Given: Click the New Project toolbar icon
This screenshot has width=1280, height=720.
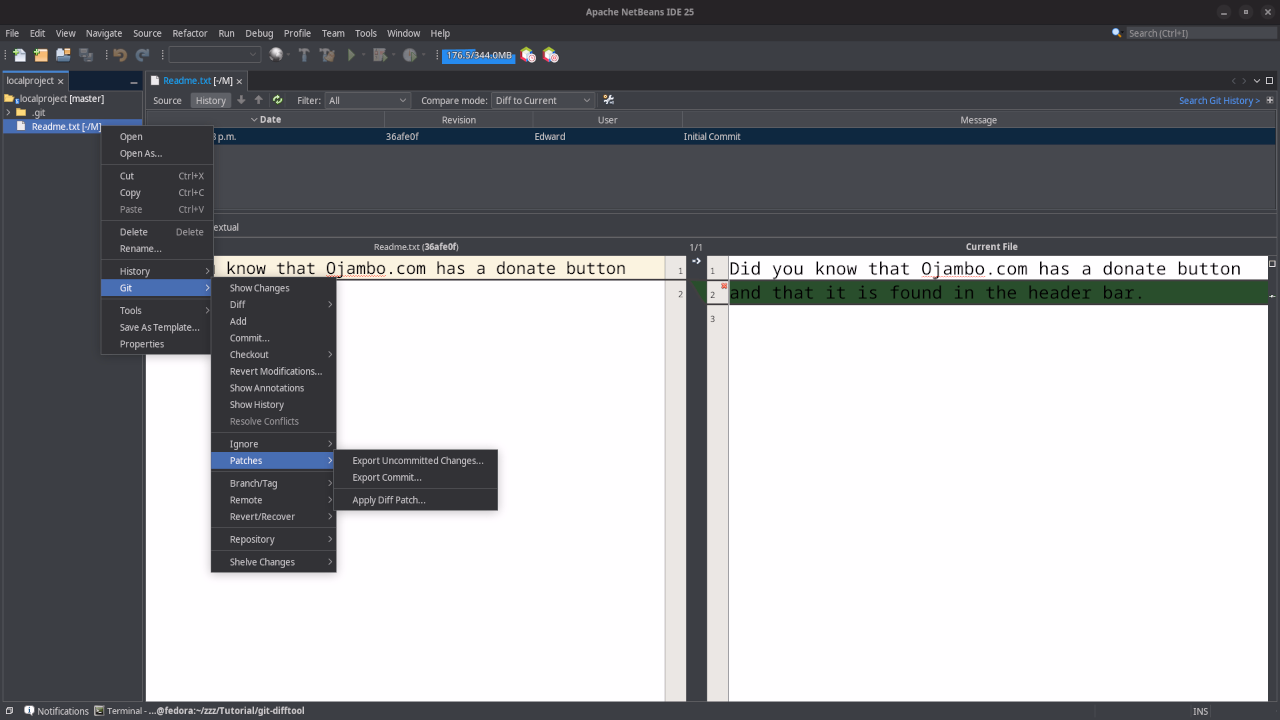Looking at the screenshot, I should pos(41,55).
